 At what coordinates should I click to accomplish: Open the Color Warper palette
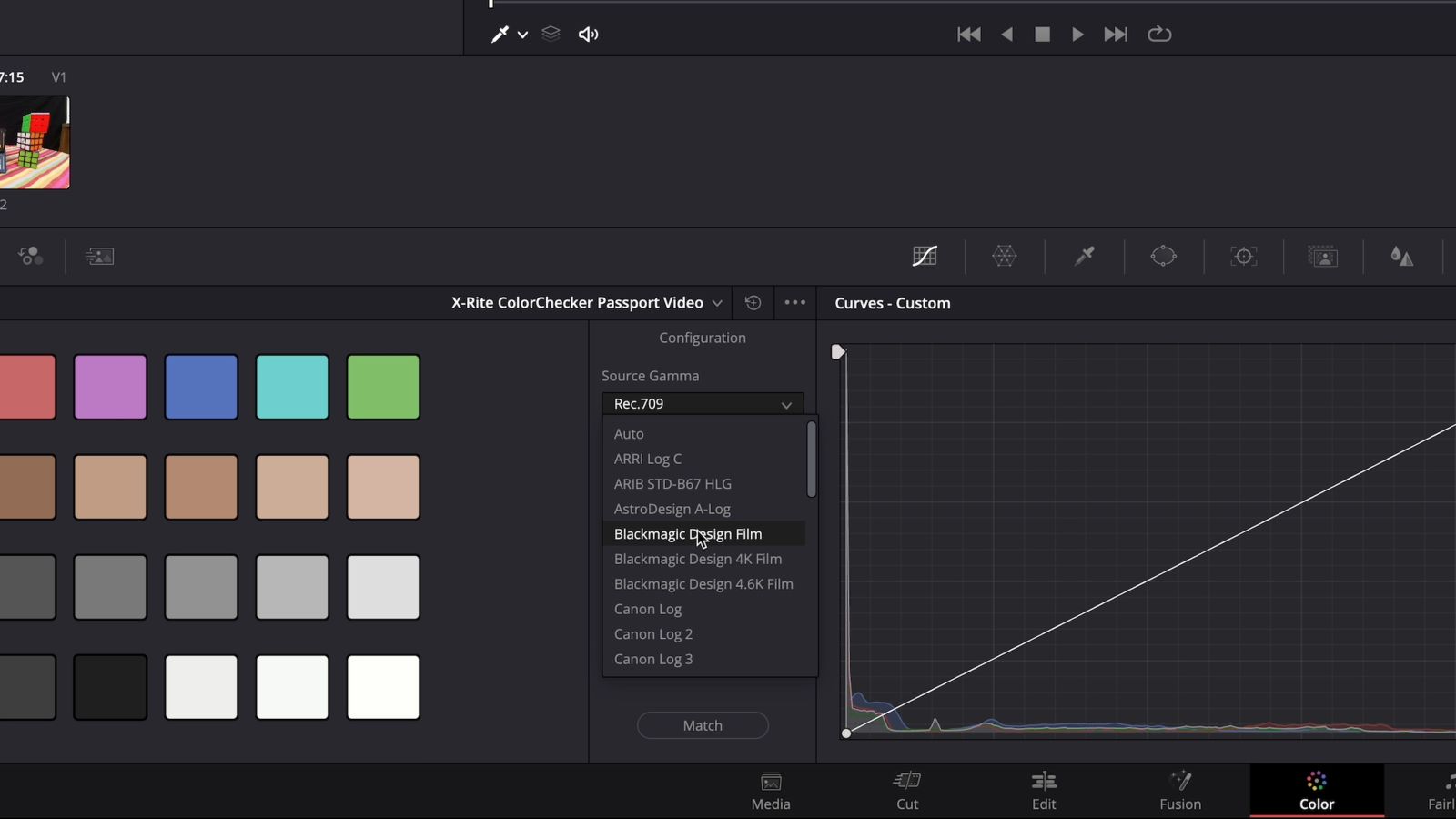point(1005,257)
